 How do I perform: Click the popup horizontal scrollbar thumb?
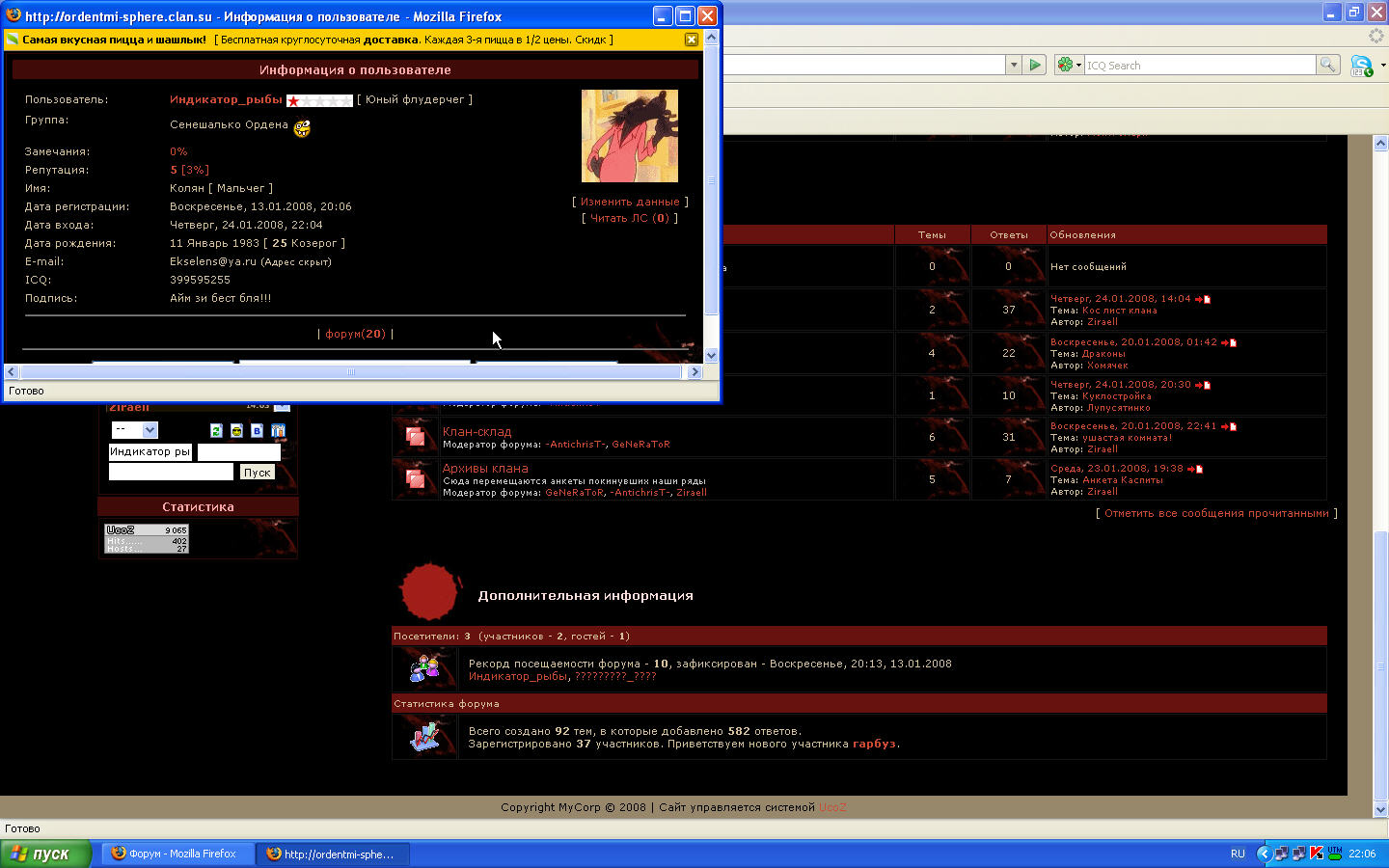(351, 371)
